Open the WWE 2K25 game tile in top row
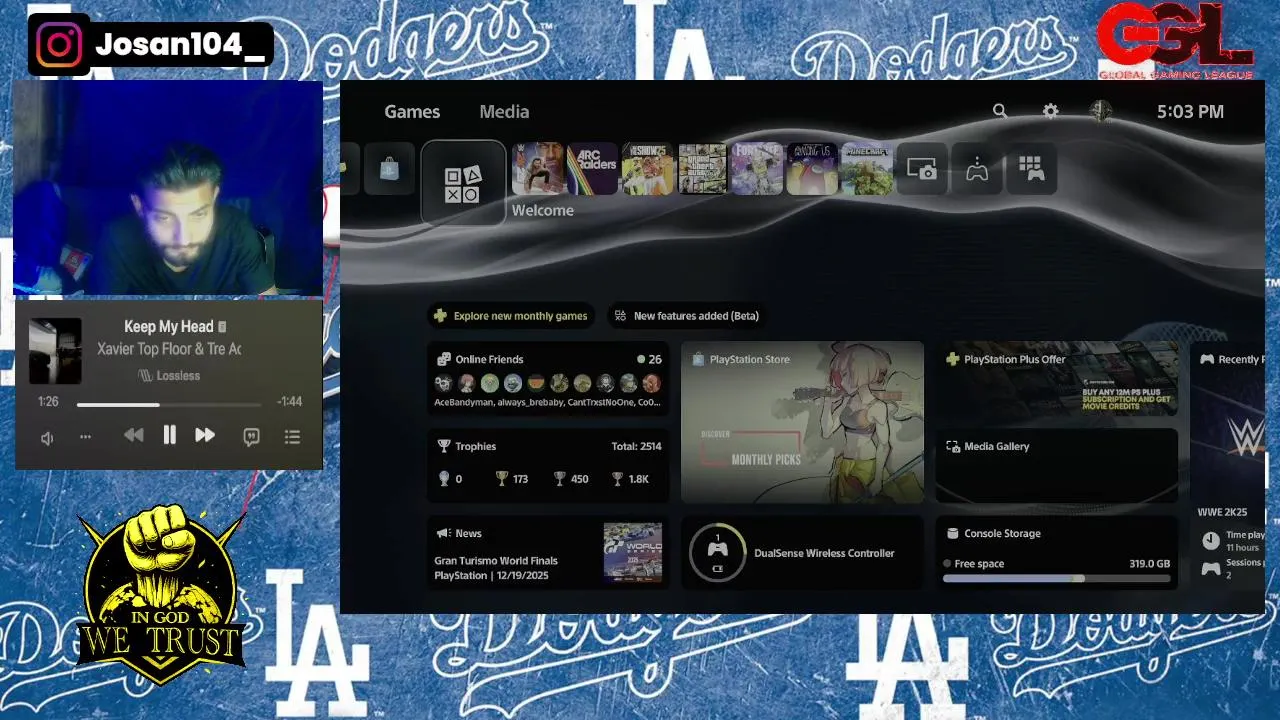Screen dimensions: 1280x720 [538, 169]
